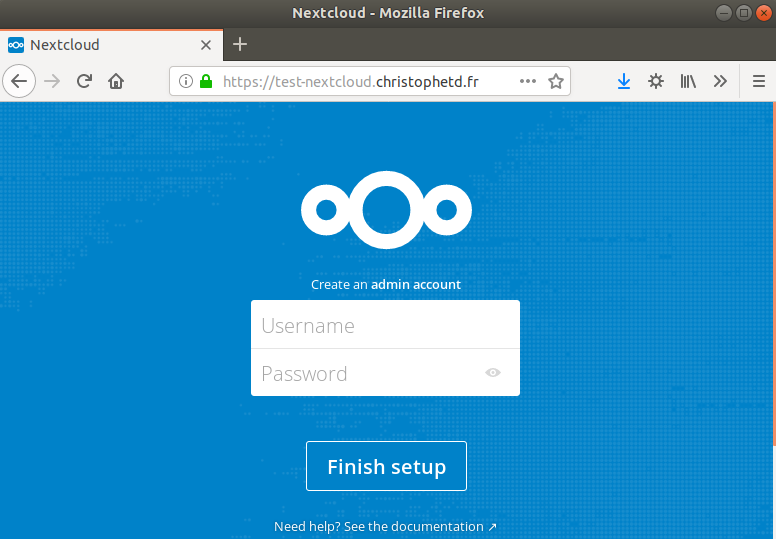Expand more tools overflow chevron
This screenshot has width=776, height=539.
point(720,81)
